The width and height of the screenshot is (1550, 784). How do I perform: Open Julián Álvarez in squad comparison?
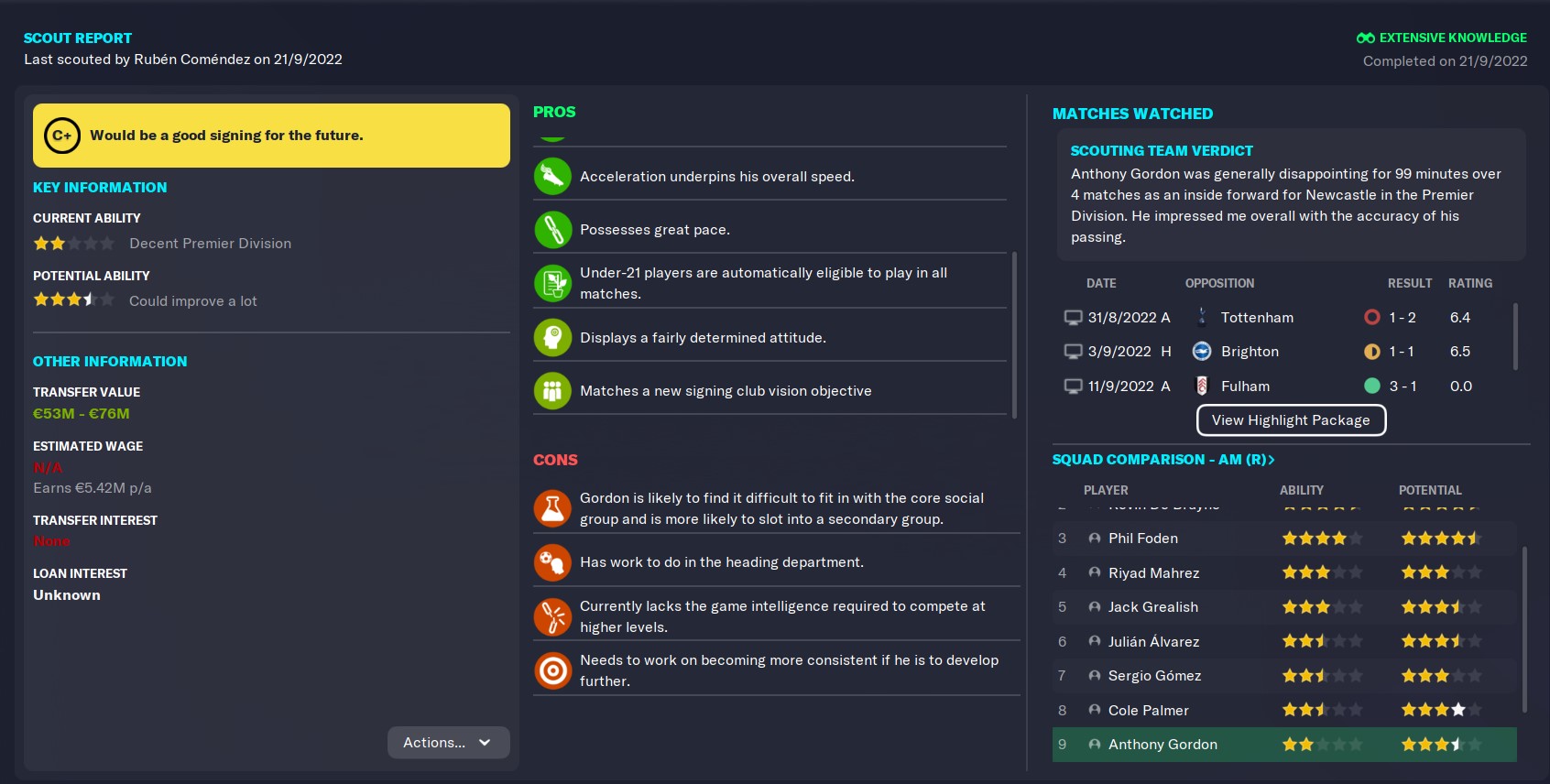1153,642
